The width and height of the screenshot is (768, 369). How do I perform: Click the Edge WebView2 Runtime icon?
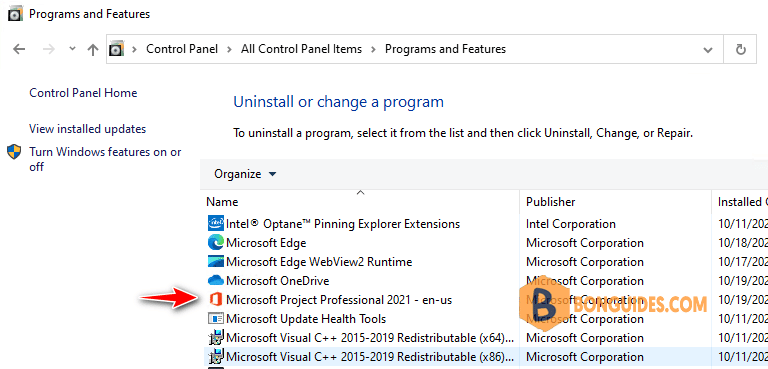216,262
